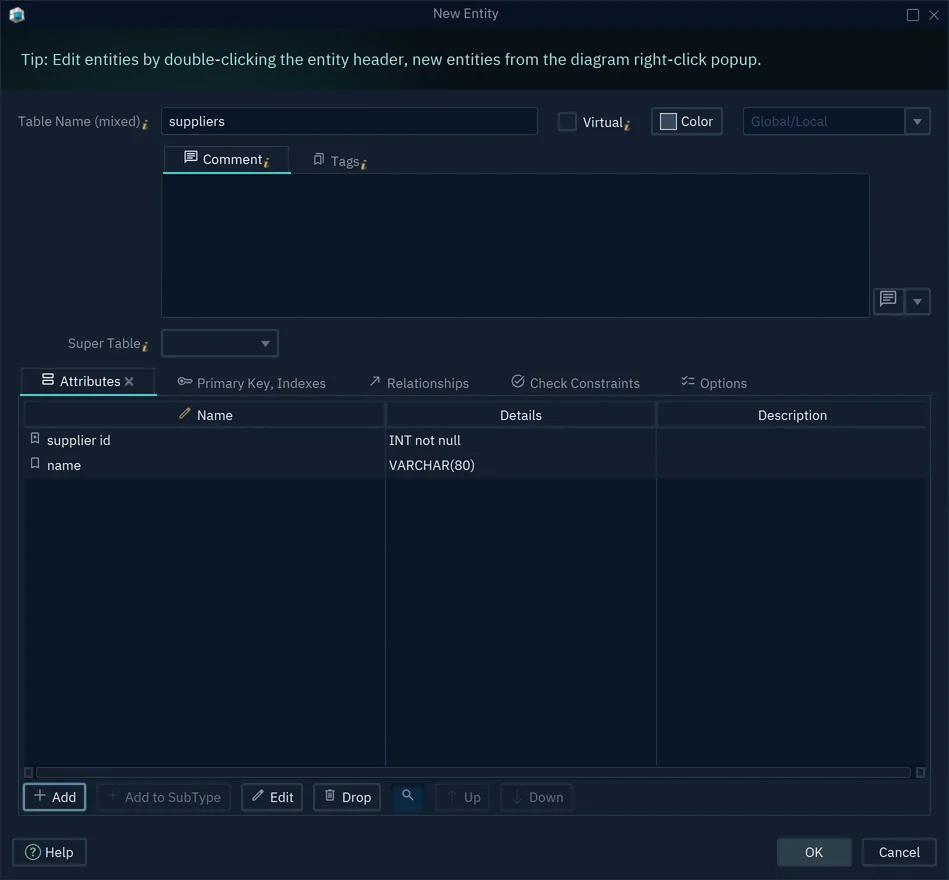Switch to the Comment tab
Screen dimensions: 949x880
(226, 160)
